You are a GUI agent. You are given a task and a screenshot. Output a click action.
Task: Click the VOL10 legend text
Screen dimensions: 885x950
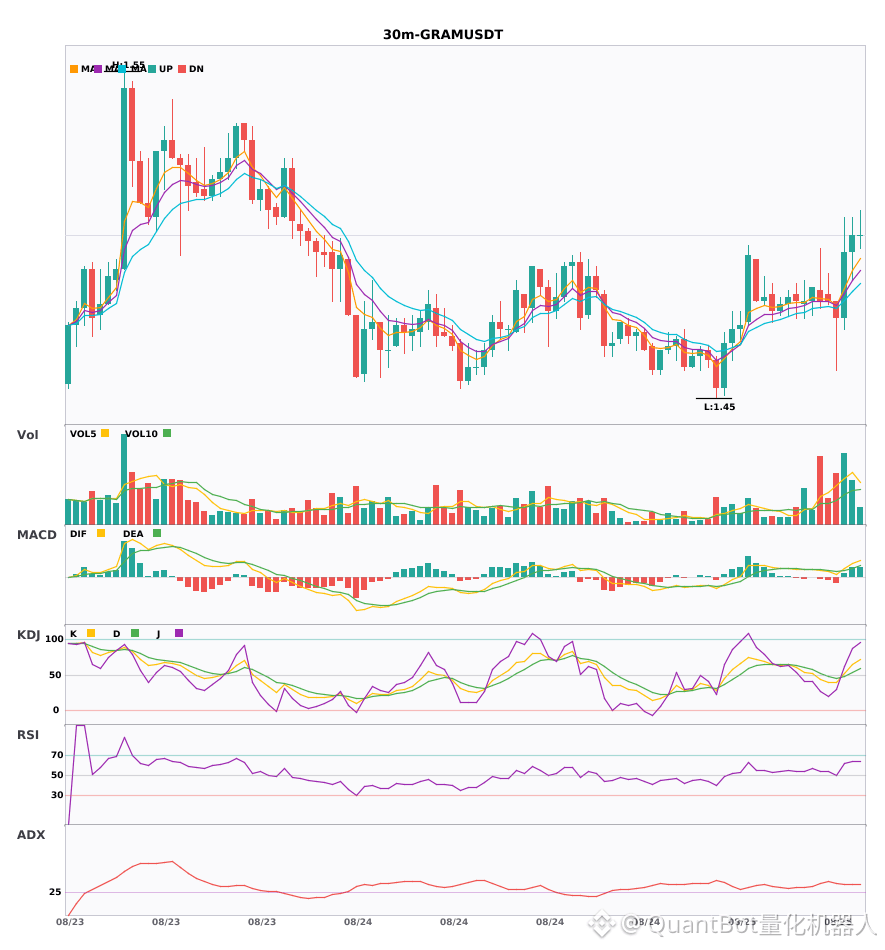click(142, 434)
